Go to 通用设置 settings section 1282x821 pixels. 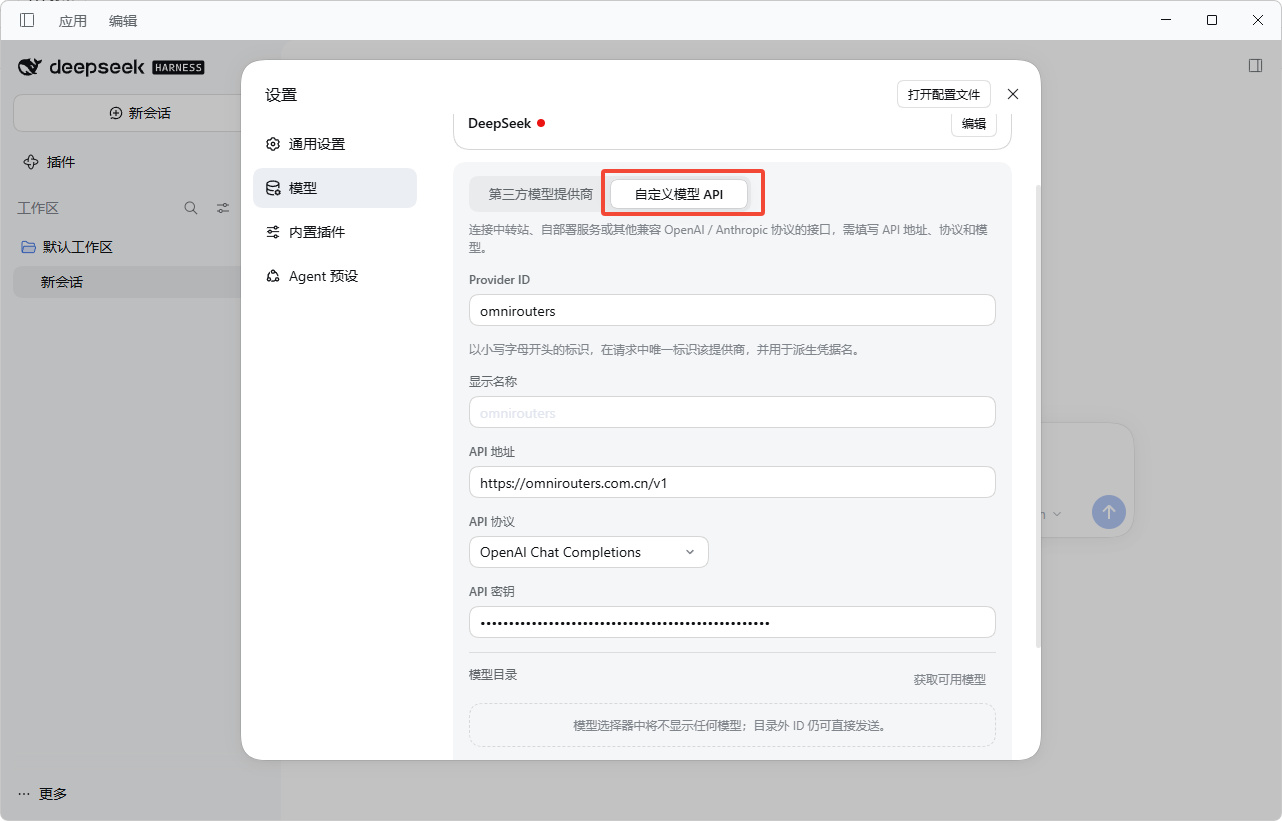[x=335, y=144]
